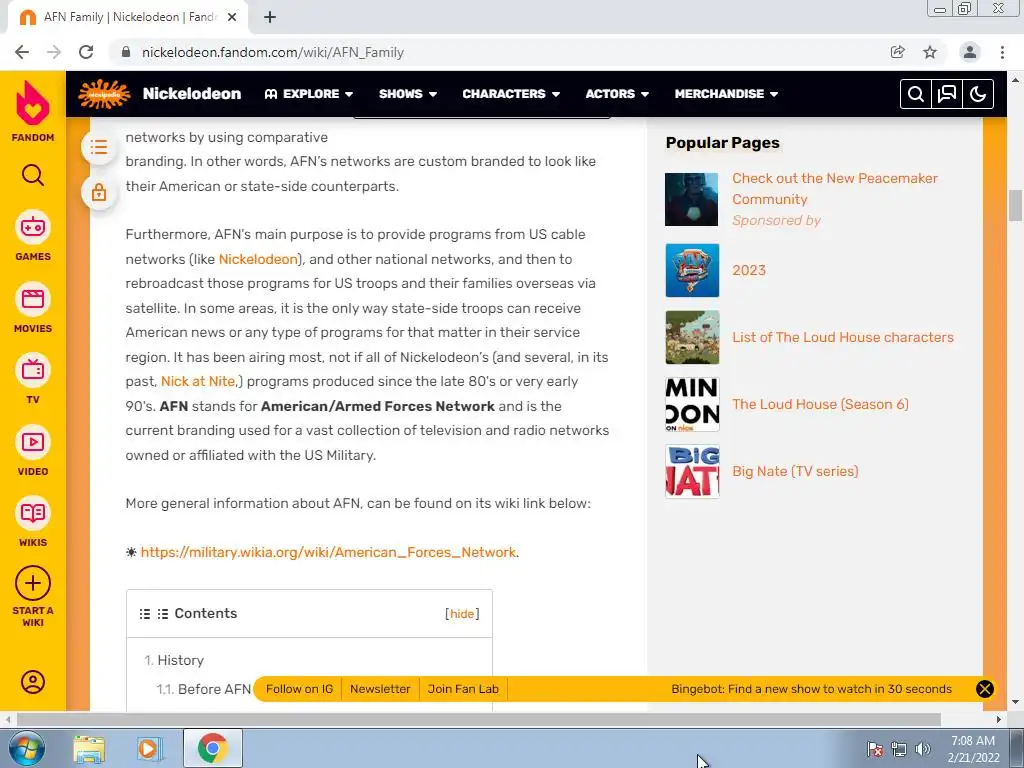
Task: Open the Fandom sidebar search icon
Action: [x=33, y=175]
